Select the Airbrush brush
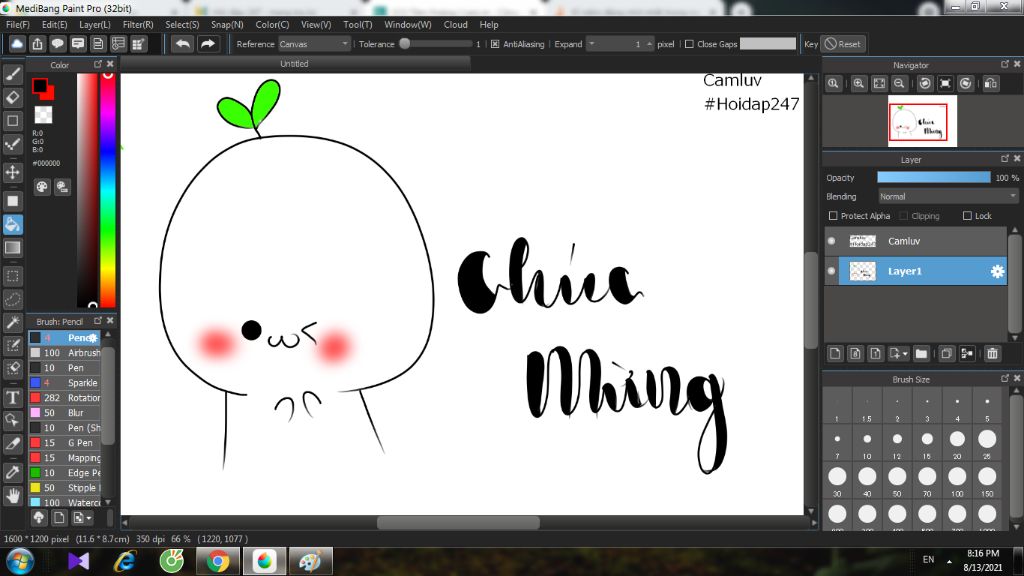The image size is (1024, 576). (65, 353)
